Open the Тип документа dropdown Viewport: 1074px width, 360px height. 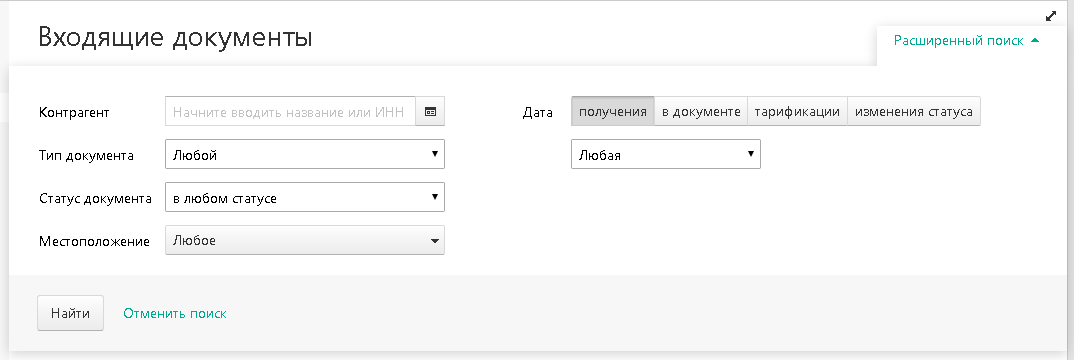(305, 154)
